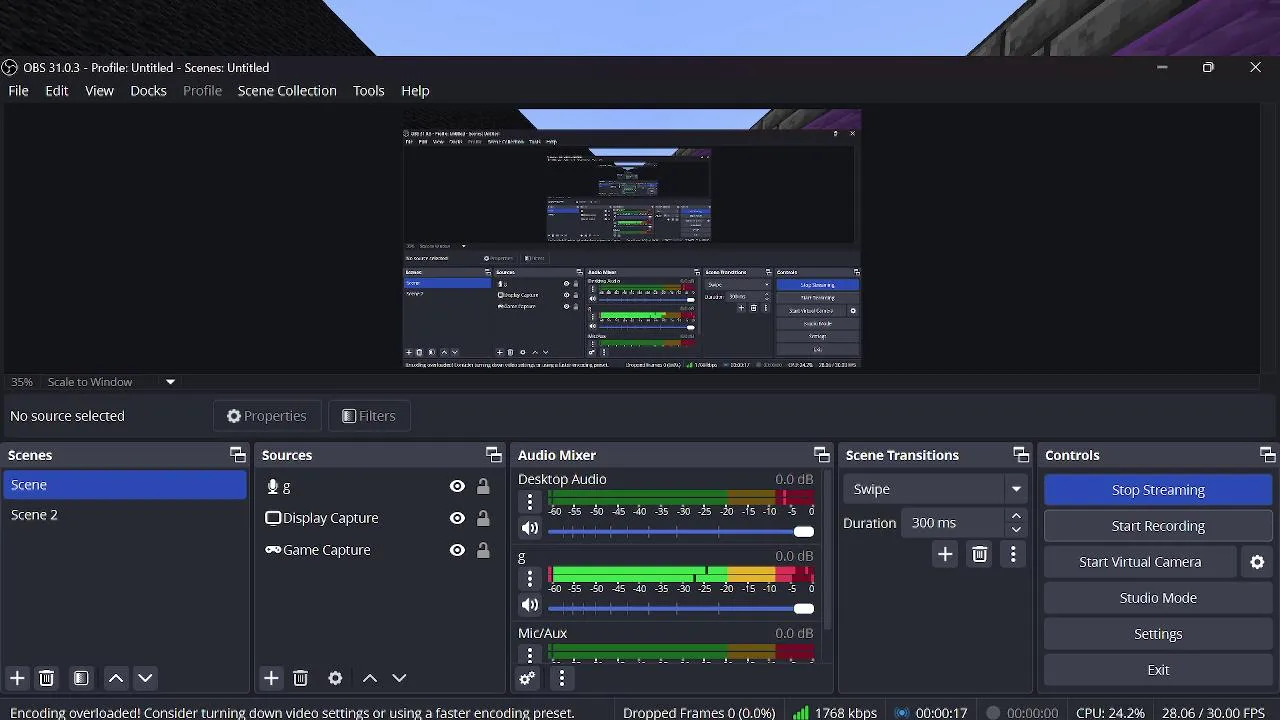Open the Tools menu
The width and height of the screenshot is (1280, 720).
(368, 90)
